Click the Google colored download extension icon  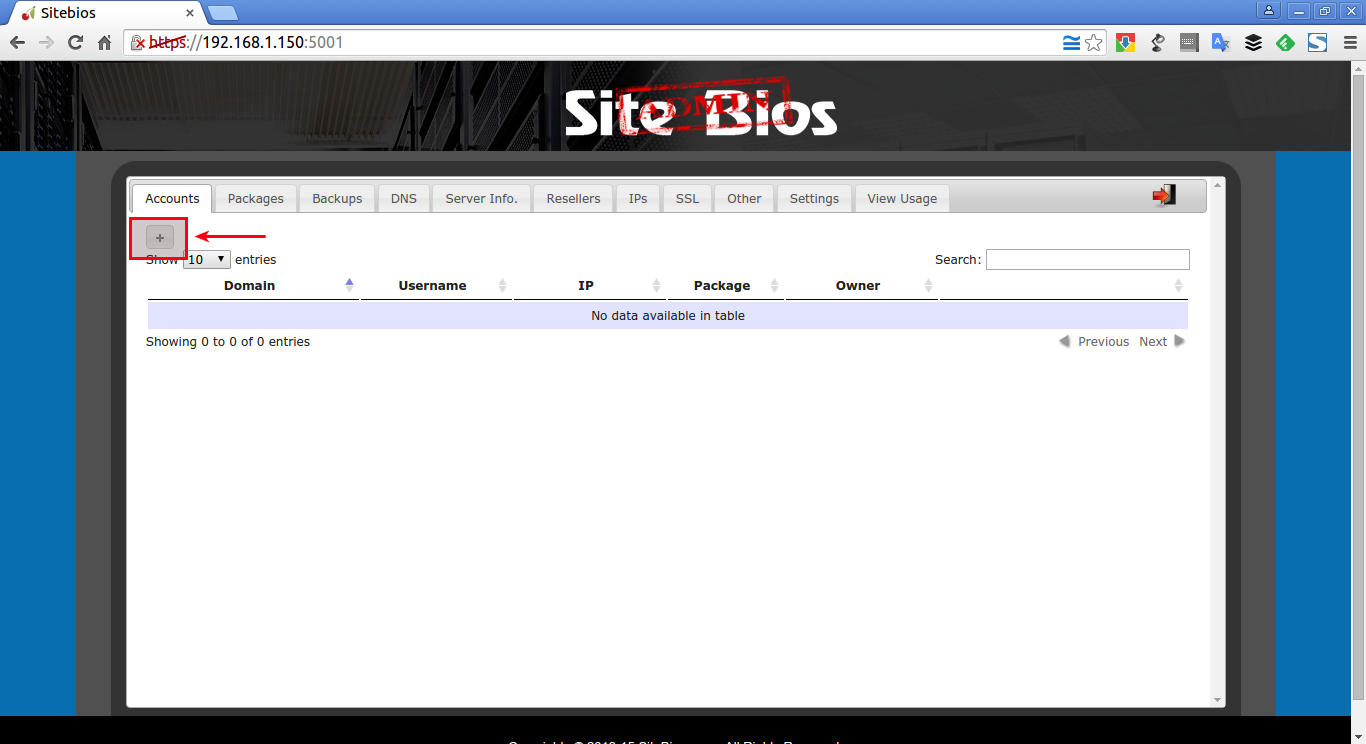tap(1126, 43)
